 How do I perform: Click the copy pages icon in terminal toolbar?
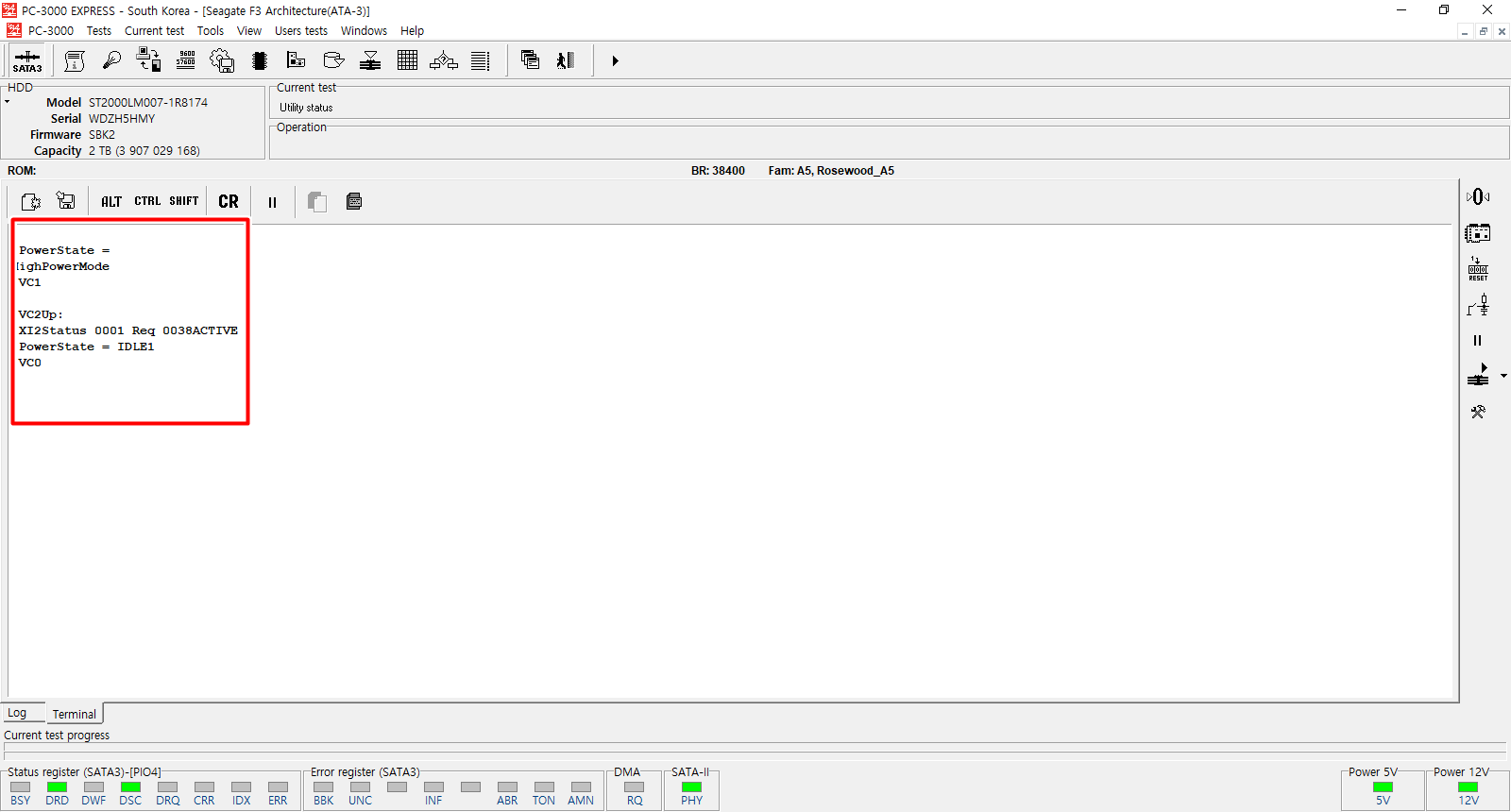317,201
